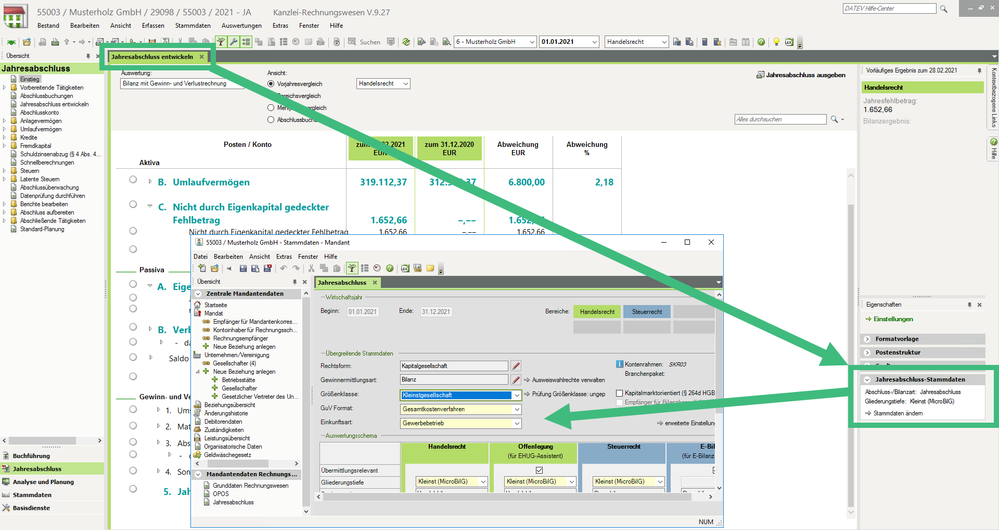The image size is (999, 530).
Task: Select the Vorjahresvergleich radio button
Action: click(271, 84)
